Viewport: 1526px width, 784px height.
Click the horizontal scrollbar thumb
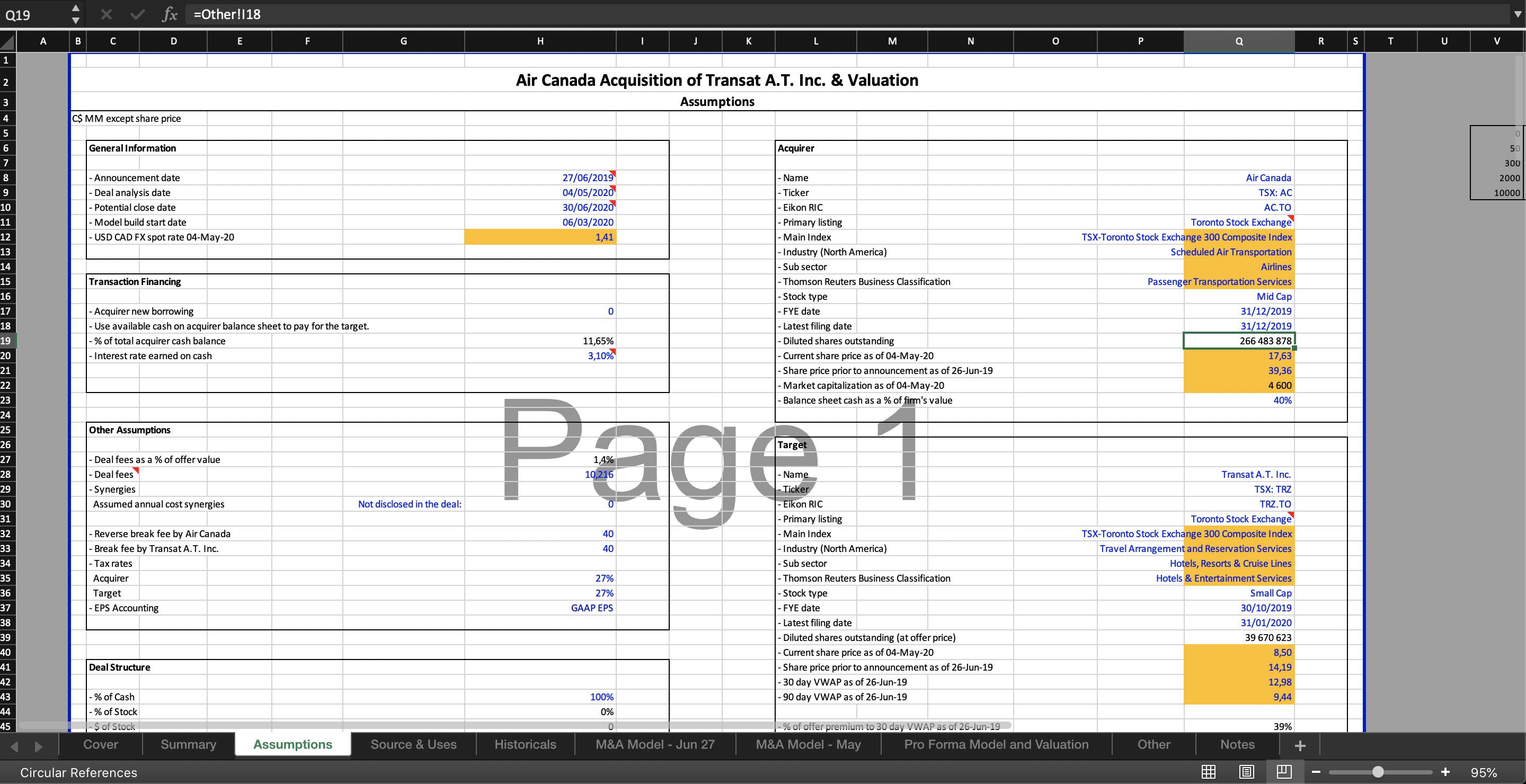pos(516,725)
